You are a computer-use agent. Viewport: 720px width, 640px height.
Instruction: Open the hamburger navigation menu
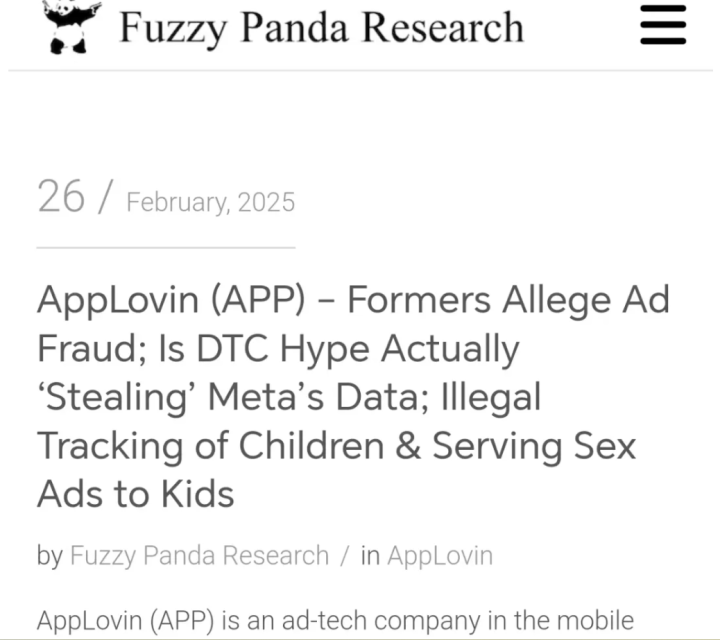[663, 25]
